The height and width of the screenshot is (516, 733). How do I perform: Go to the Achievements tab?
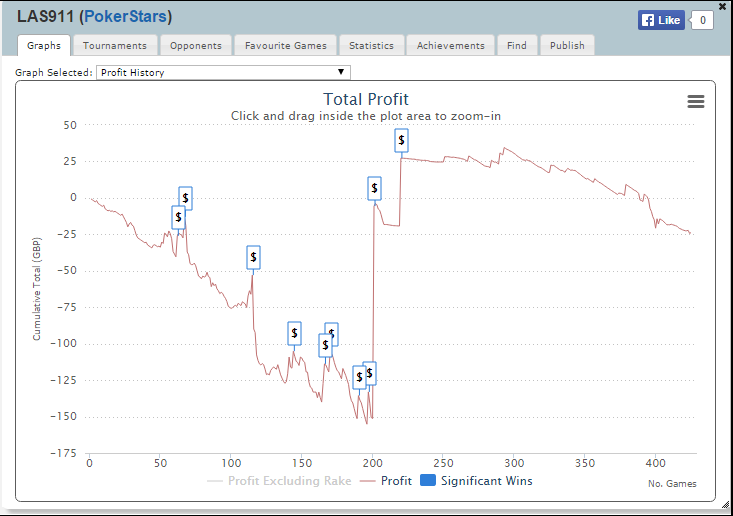pos(451,45)
